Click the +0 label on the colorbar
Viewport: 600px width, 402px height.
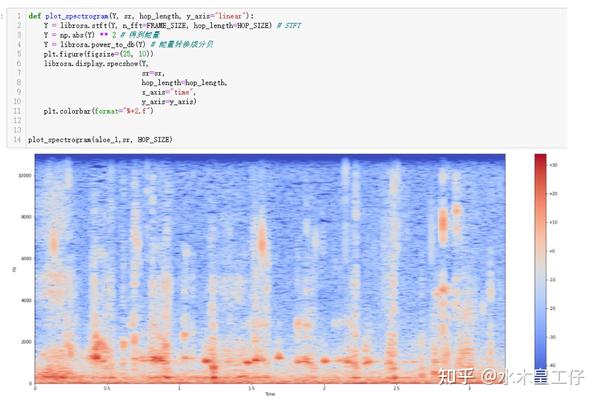(552, 251)
